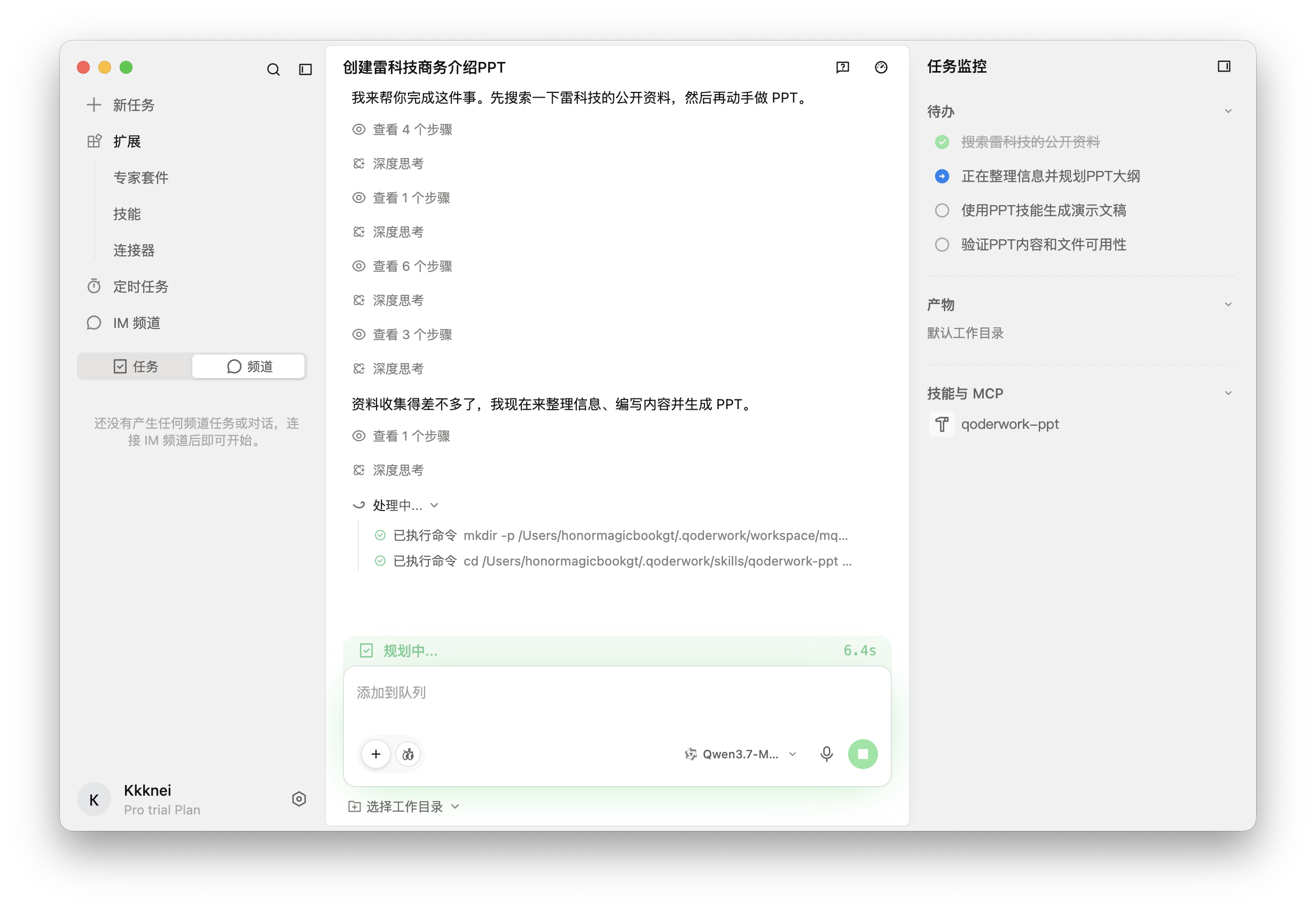Click the 已执行命令 cd /Users row
The height and width of the screenshot is (910, 1316).
613,561
